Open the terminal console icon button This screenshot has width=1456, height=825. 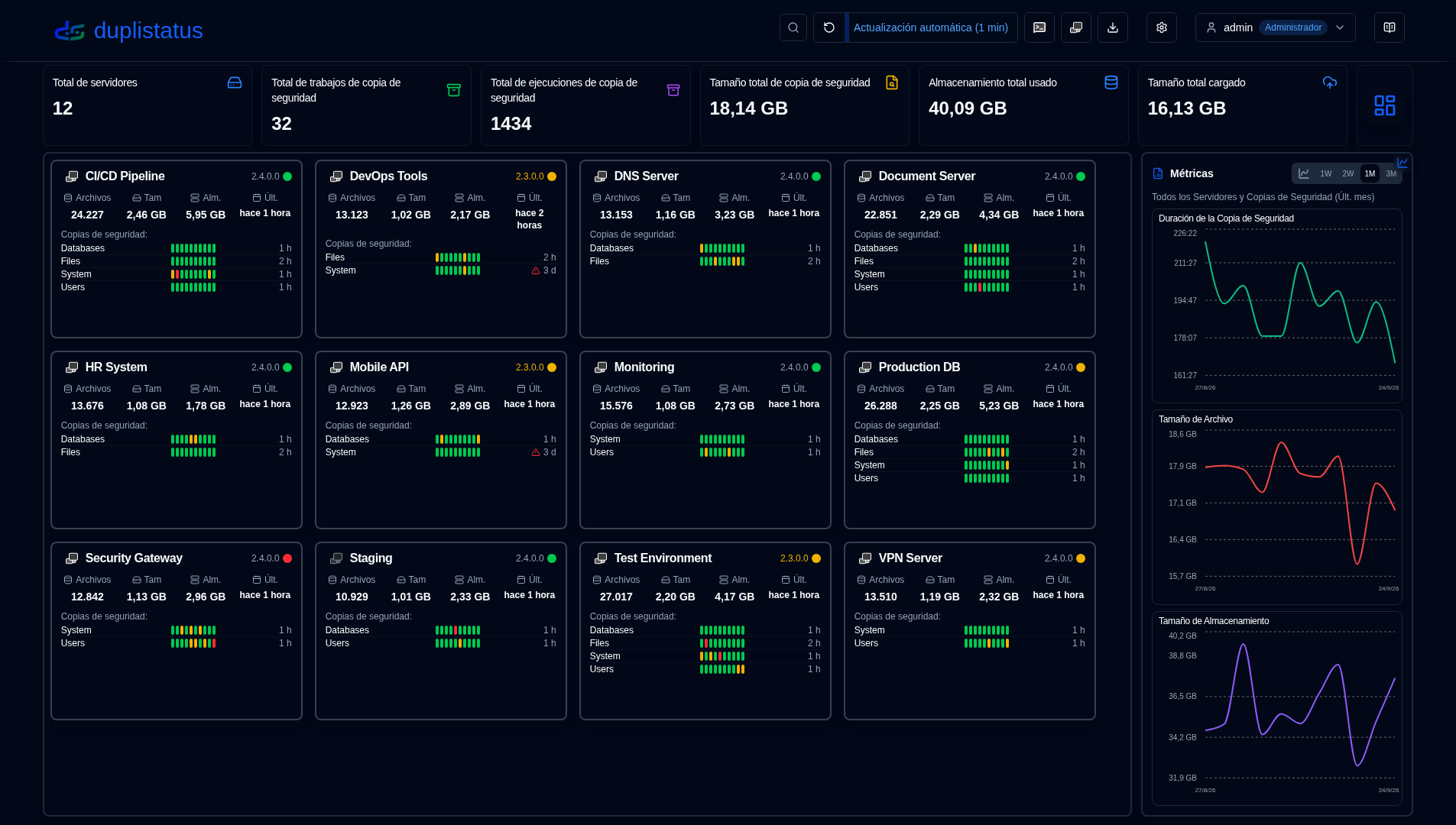coord(1039,27)
